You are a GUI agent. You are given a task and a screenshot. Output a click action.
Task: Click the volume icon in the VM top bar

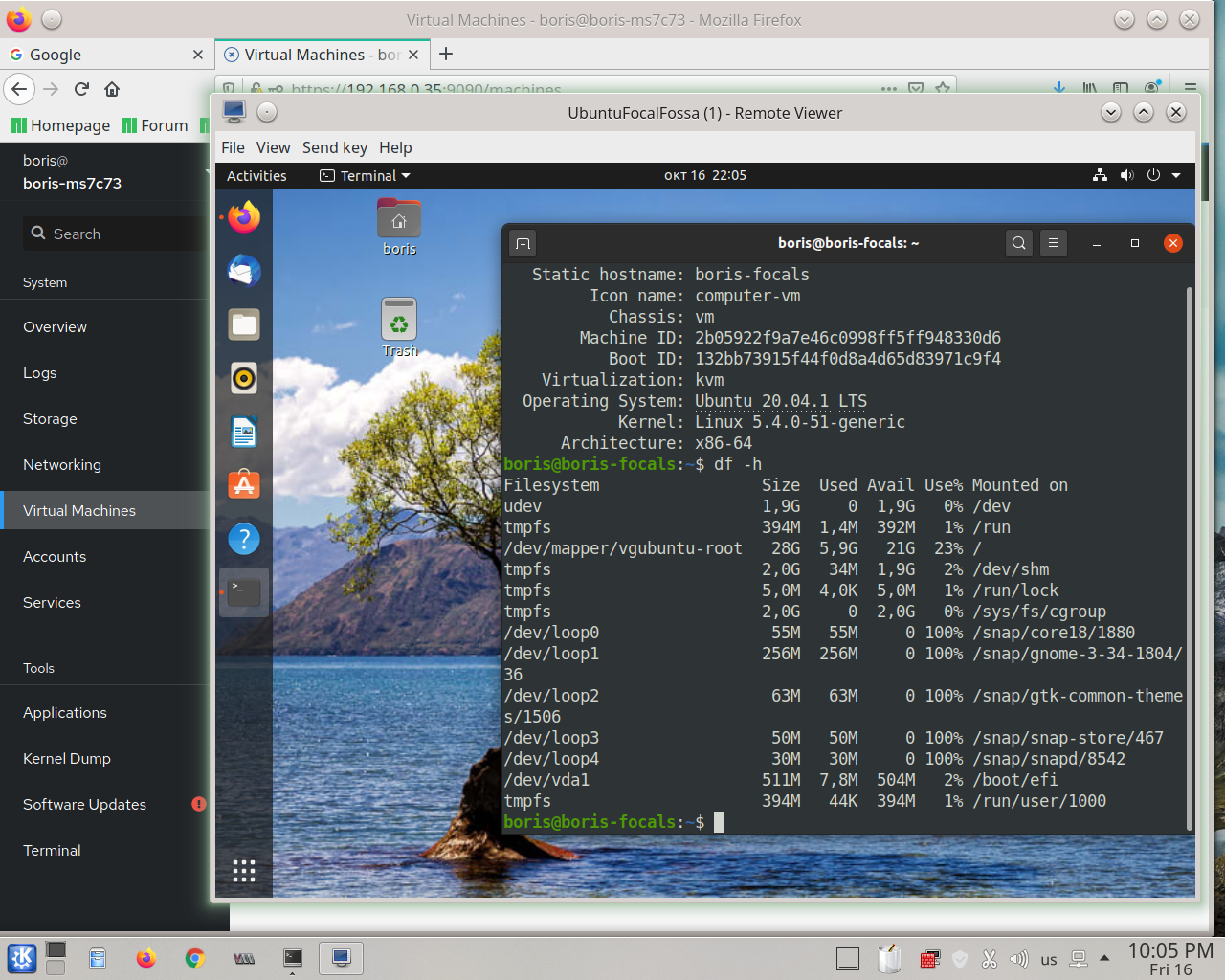[1126, 175]
